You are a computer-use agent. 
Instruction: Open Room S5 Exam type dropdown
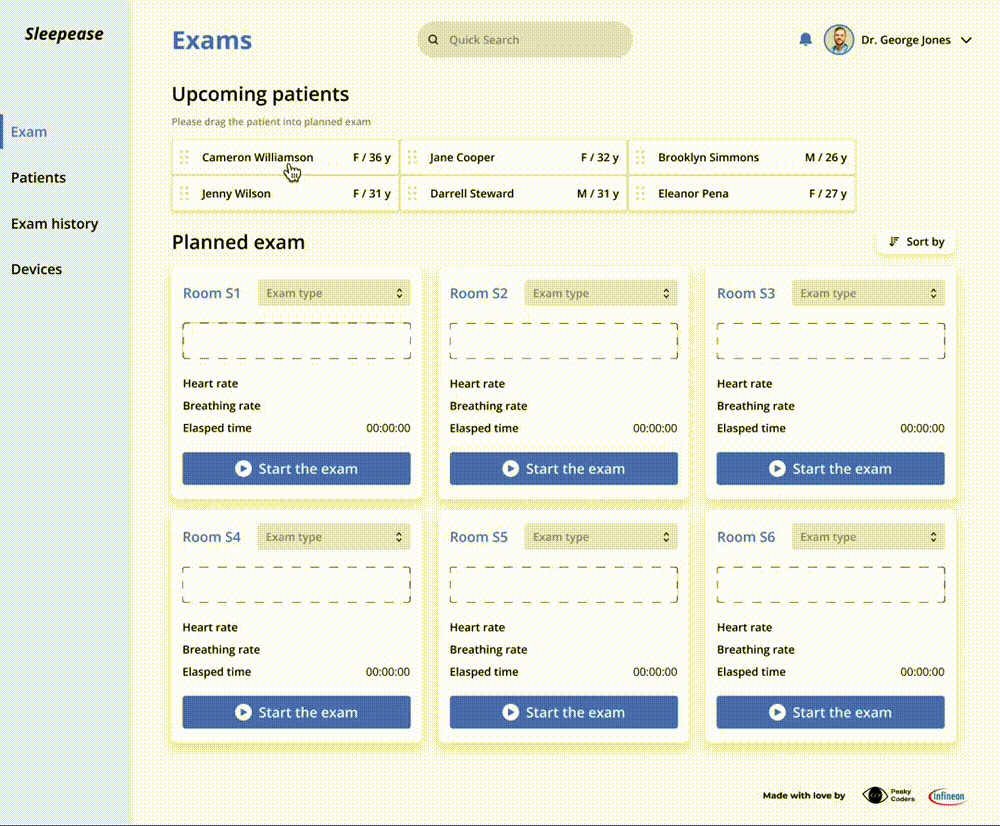[601, 537]
